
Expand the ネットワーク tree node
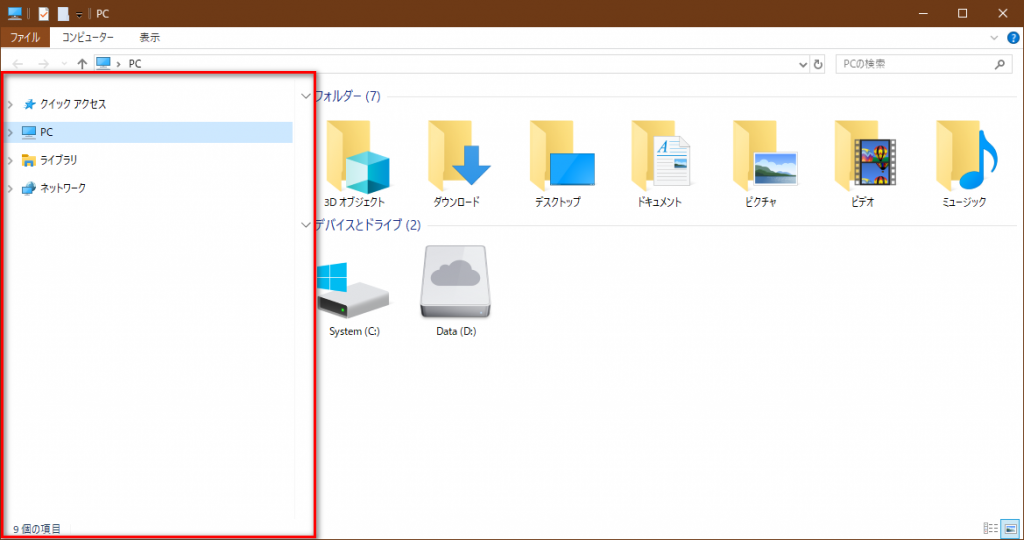pos(10,188)
